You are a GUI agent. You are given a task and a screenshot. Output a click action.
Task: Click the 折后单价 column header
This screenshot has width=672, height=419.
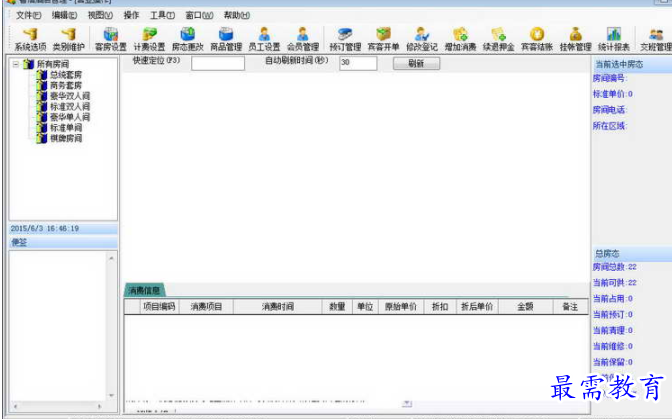pyautogui.click(x=477, y=307)
